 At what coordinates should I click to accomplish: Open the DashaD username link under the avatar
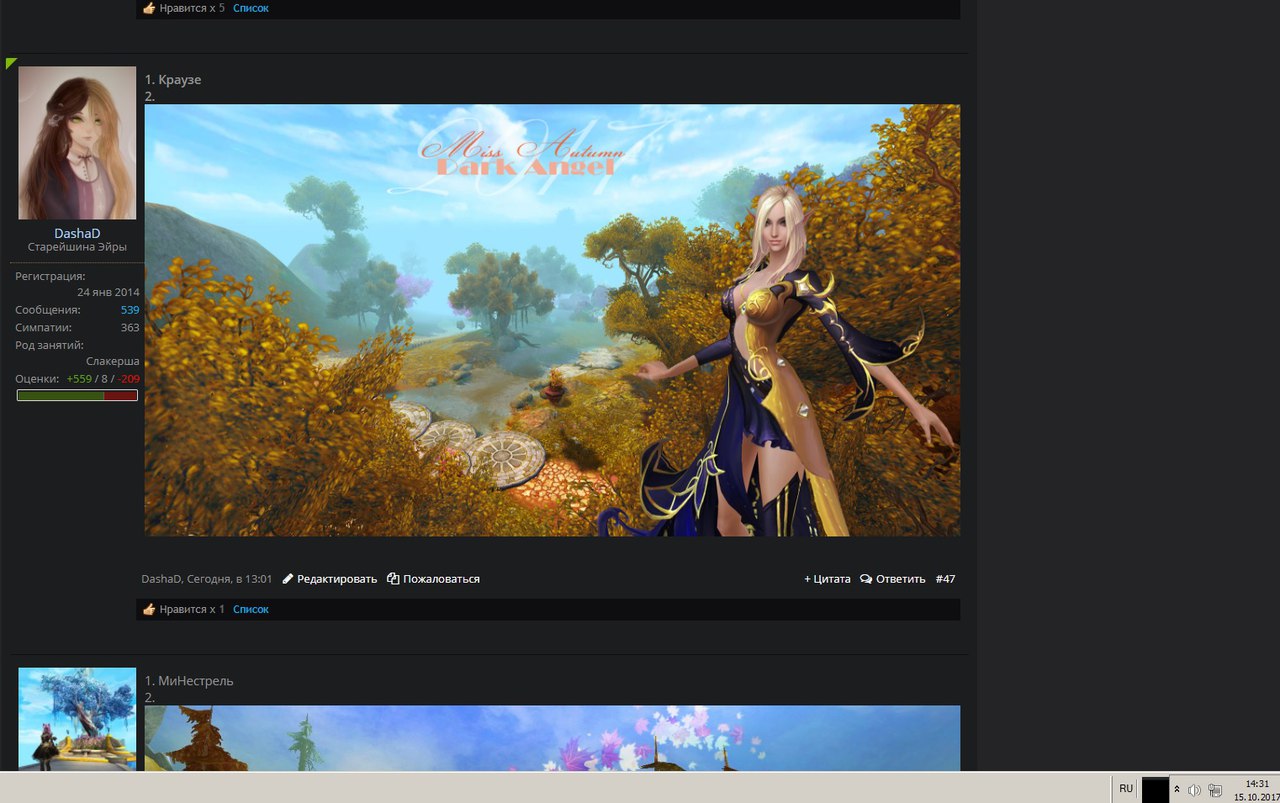tap(77, 233)
